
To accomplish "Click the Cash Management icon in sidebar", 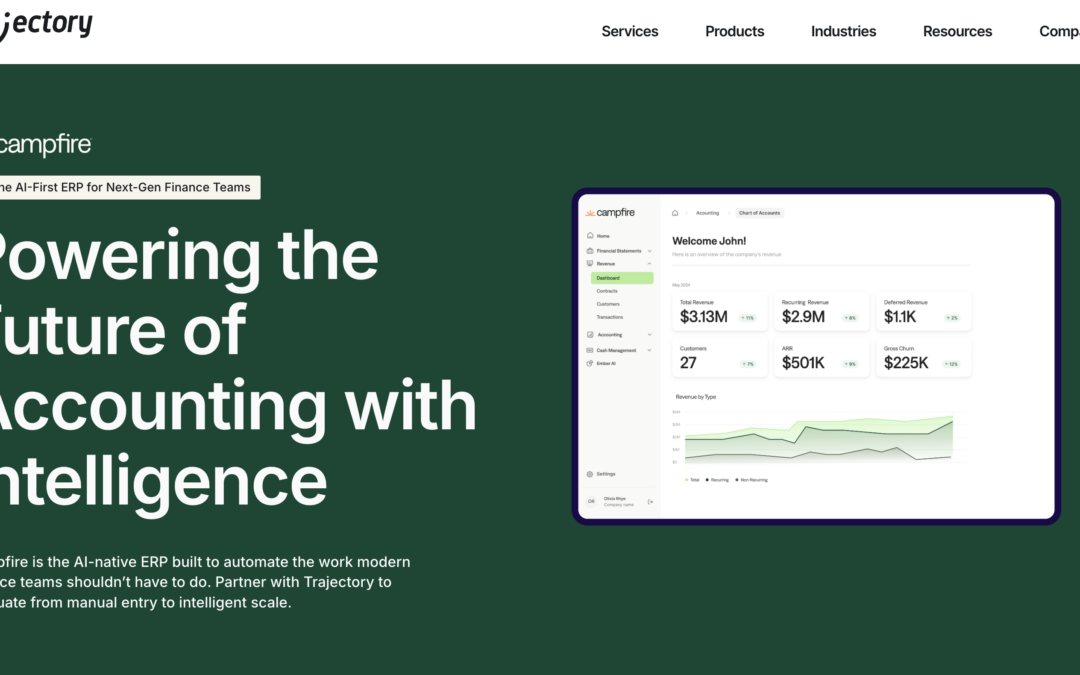I will point(590,350).
